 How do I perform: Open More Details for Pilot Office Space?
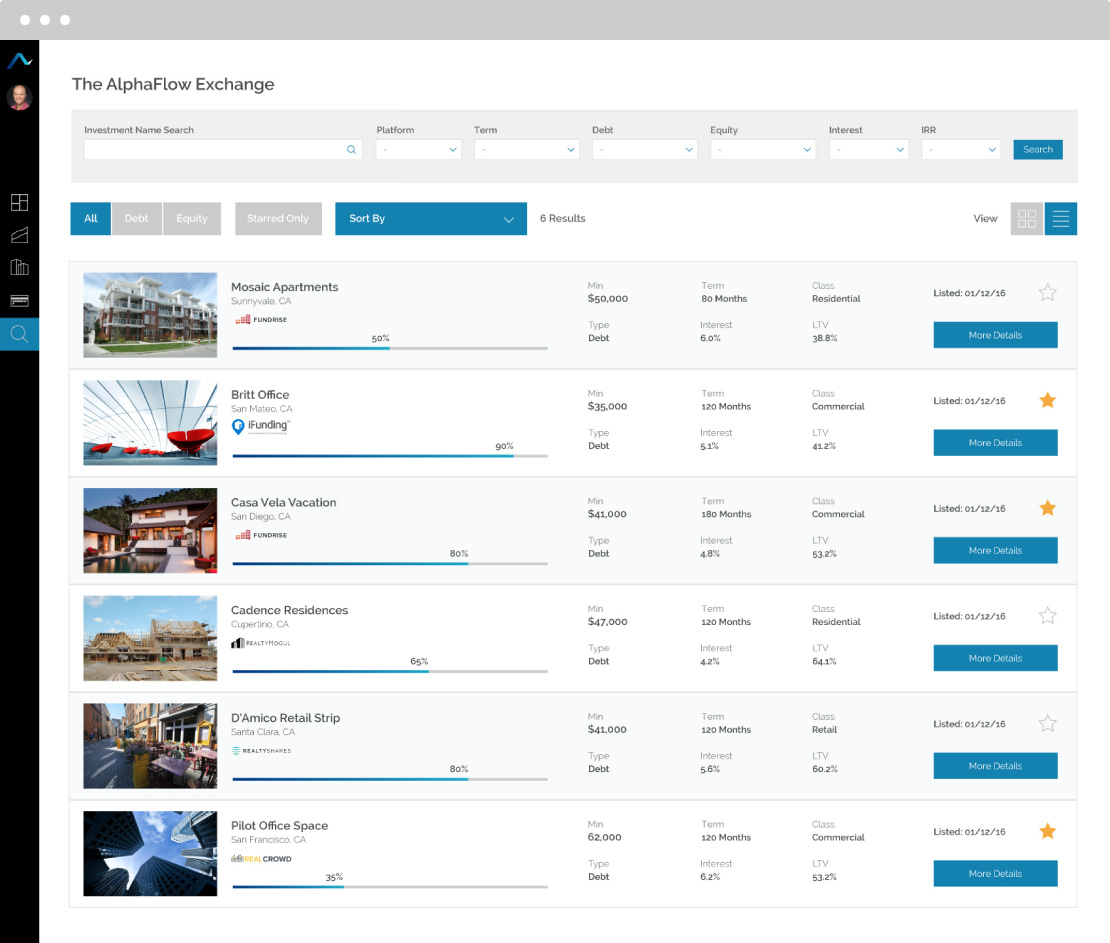(x=995, y=873)
